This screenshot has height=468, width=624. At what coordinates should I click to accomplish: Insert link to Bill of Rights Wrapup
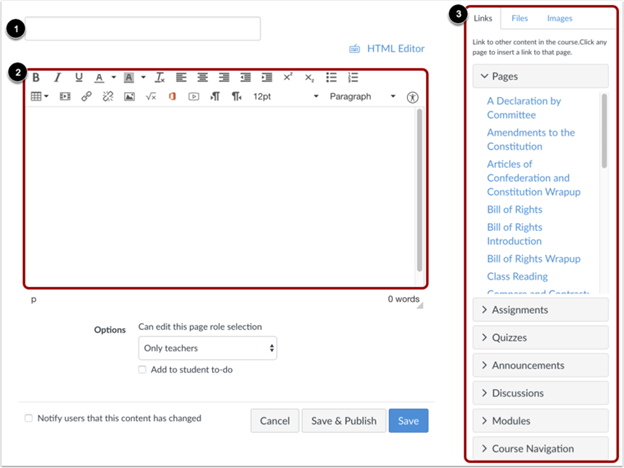(534, 259)
